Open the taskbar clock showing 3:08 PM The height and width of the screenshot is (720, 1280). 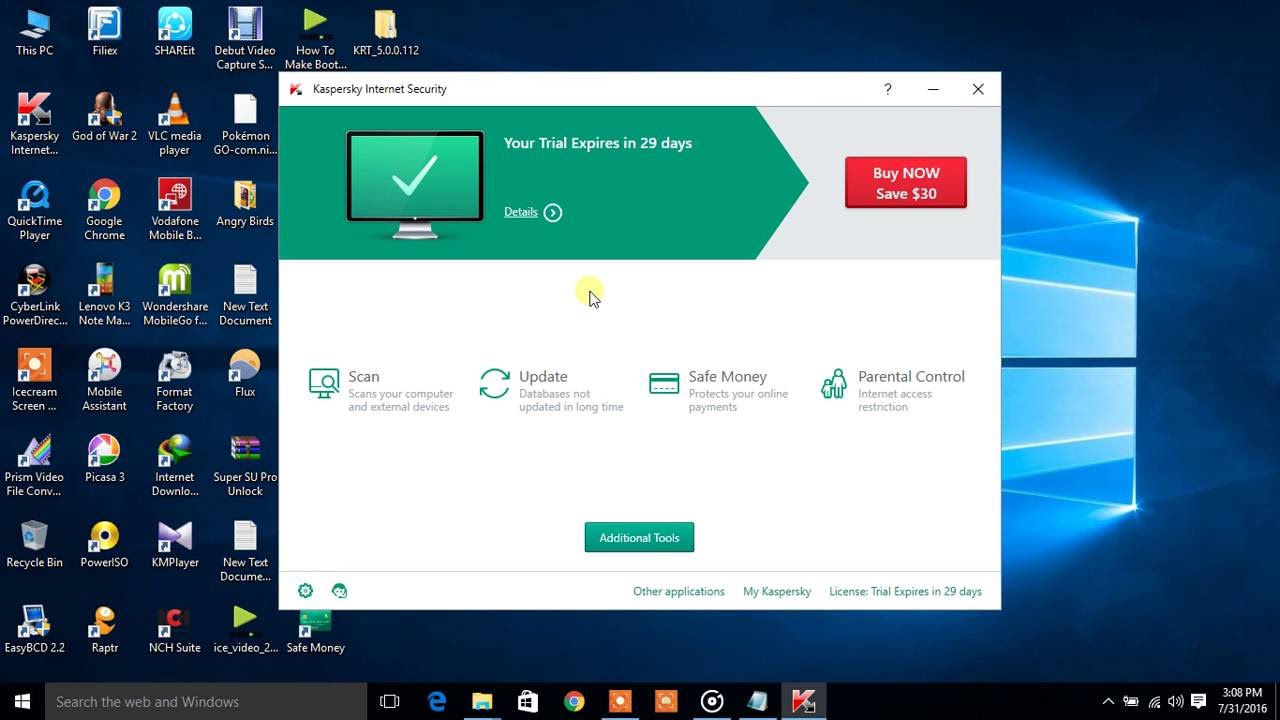tap(1242, 701)
